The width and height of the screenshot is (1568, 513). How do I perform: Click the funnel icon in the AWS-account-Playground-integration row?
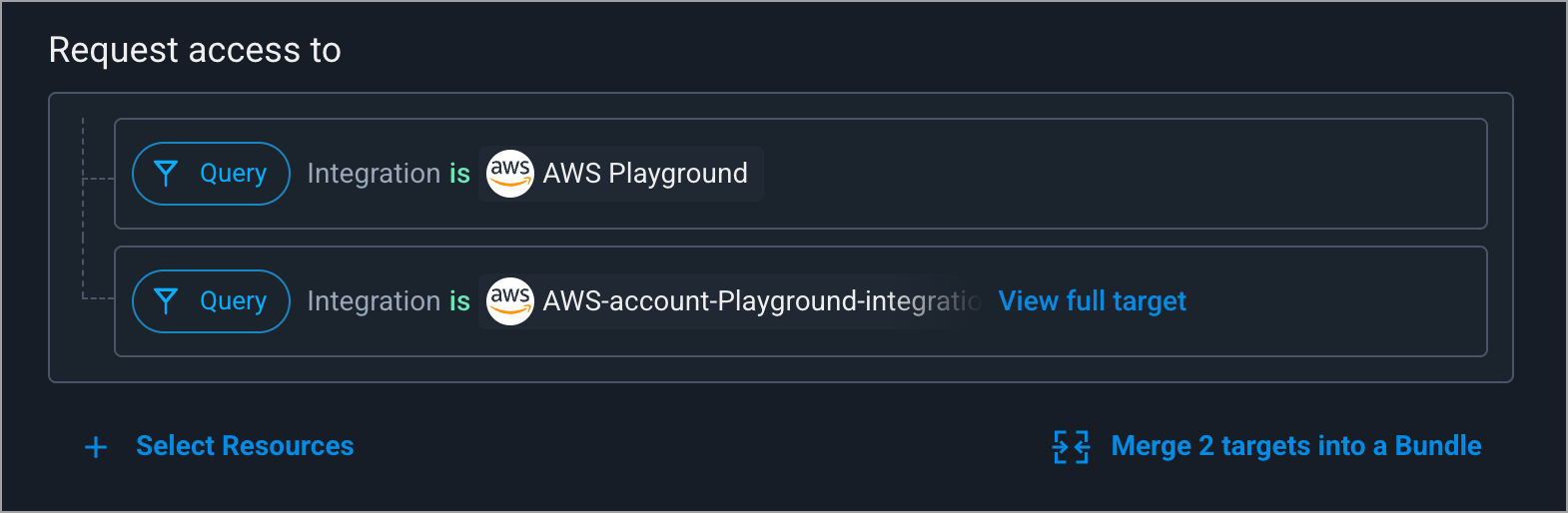click(x=167, y=301)
